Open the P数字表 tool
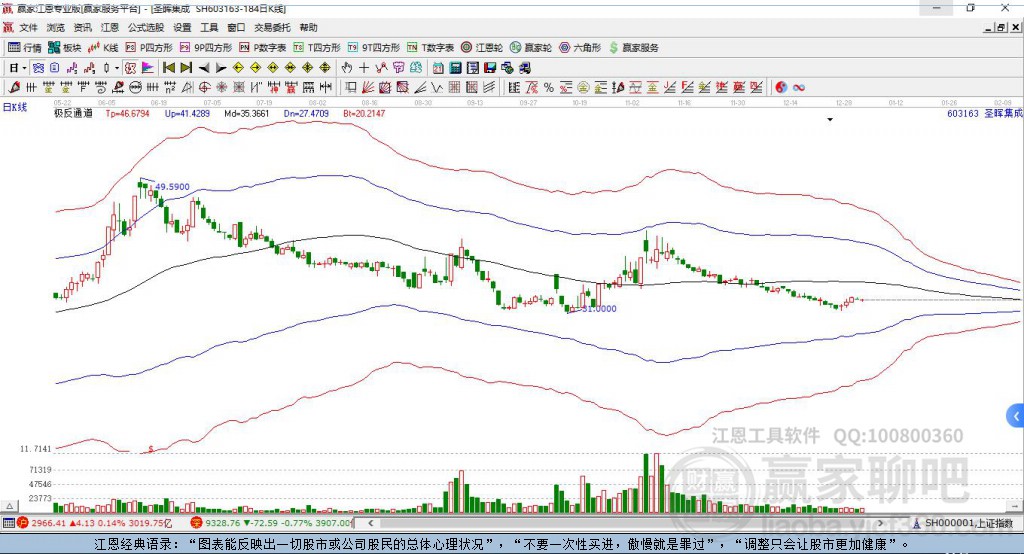 (263, 48)
